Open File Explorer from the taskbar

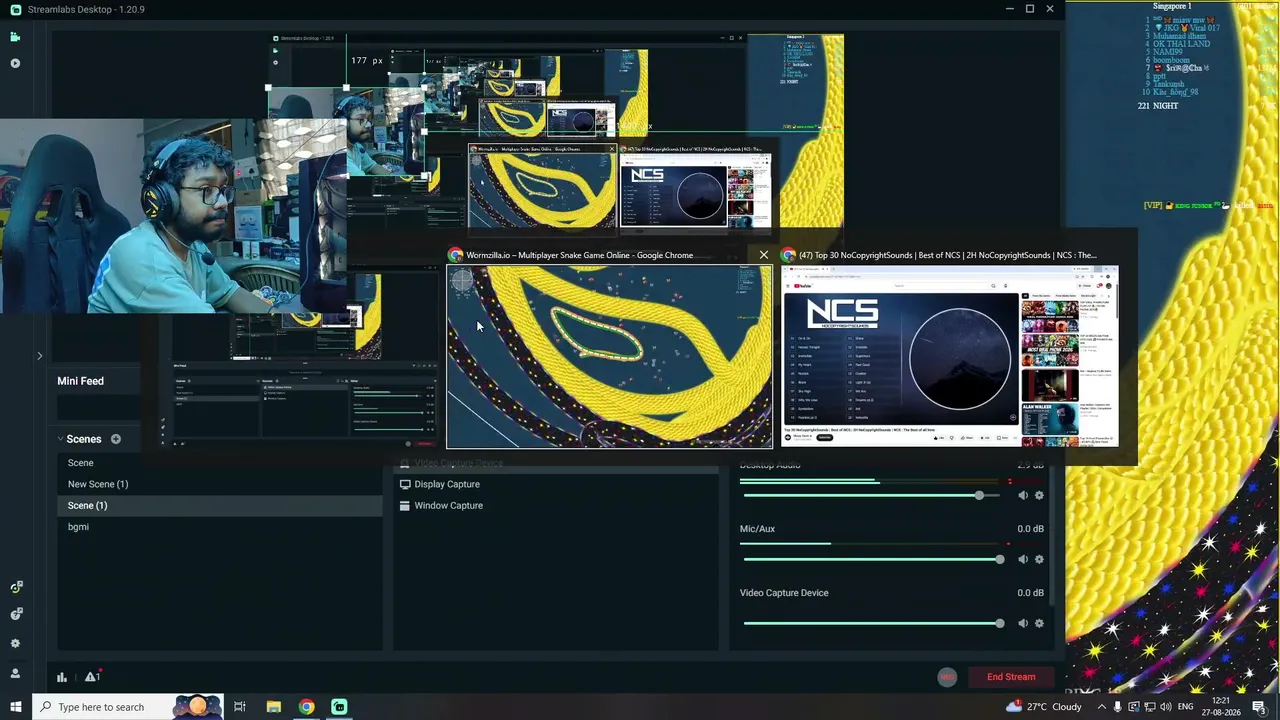[273, 707]
